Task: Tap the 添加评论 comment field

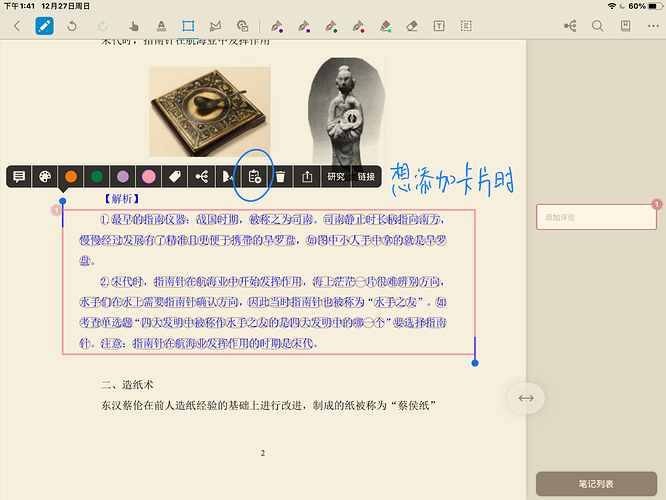Action: click(596, 217)
